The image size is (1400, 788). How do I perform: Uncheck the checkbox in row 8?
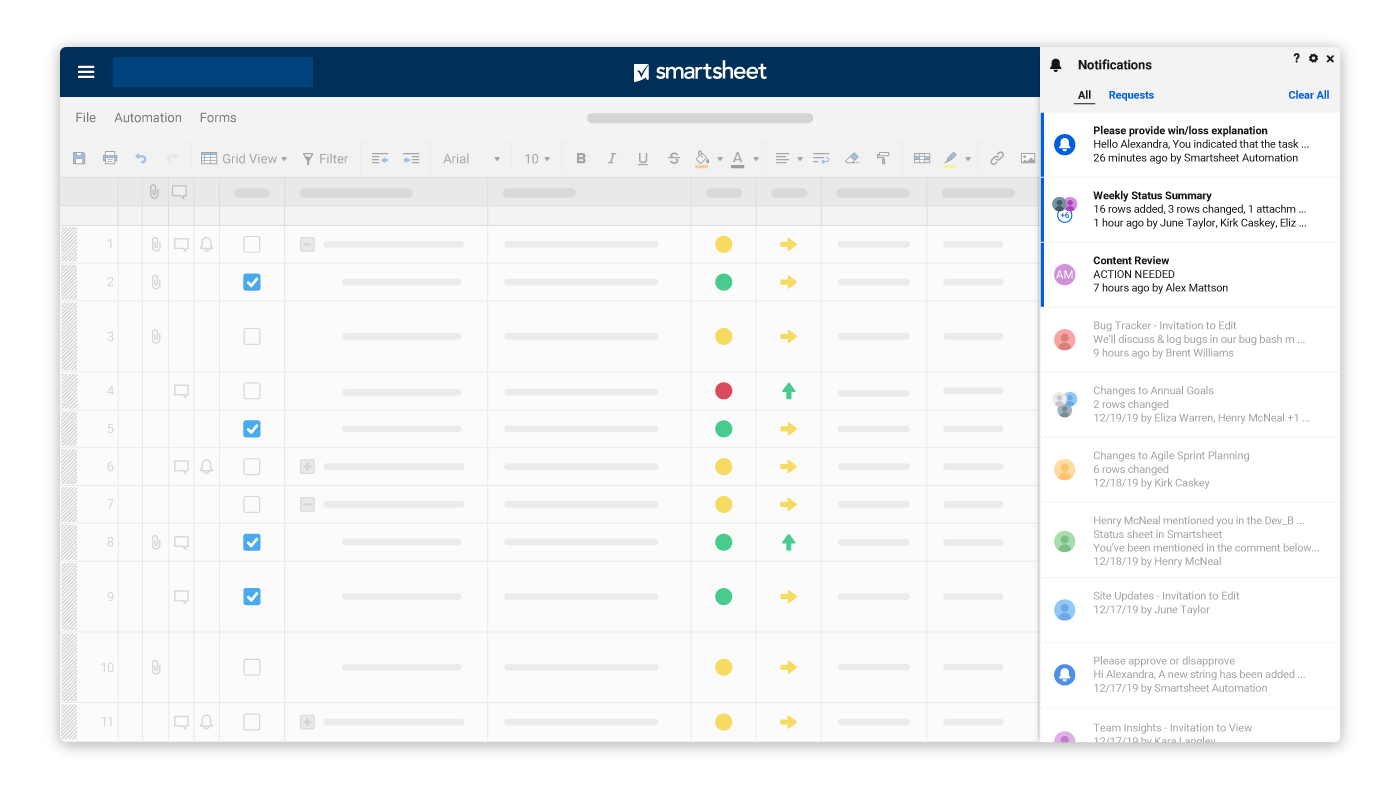(x=252, y=542)
